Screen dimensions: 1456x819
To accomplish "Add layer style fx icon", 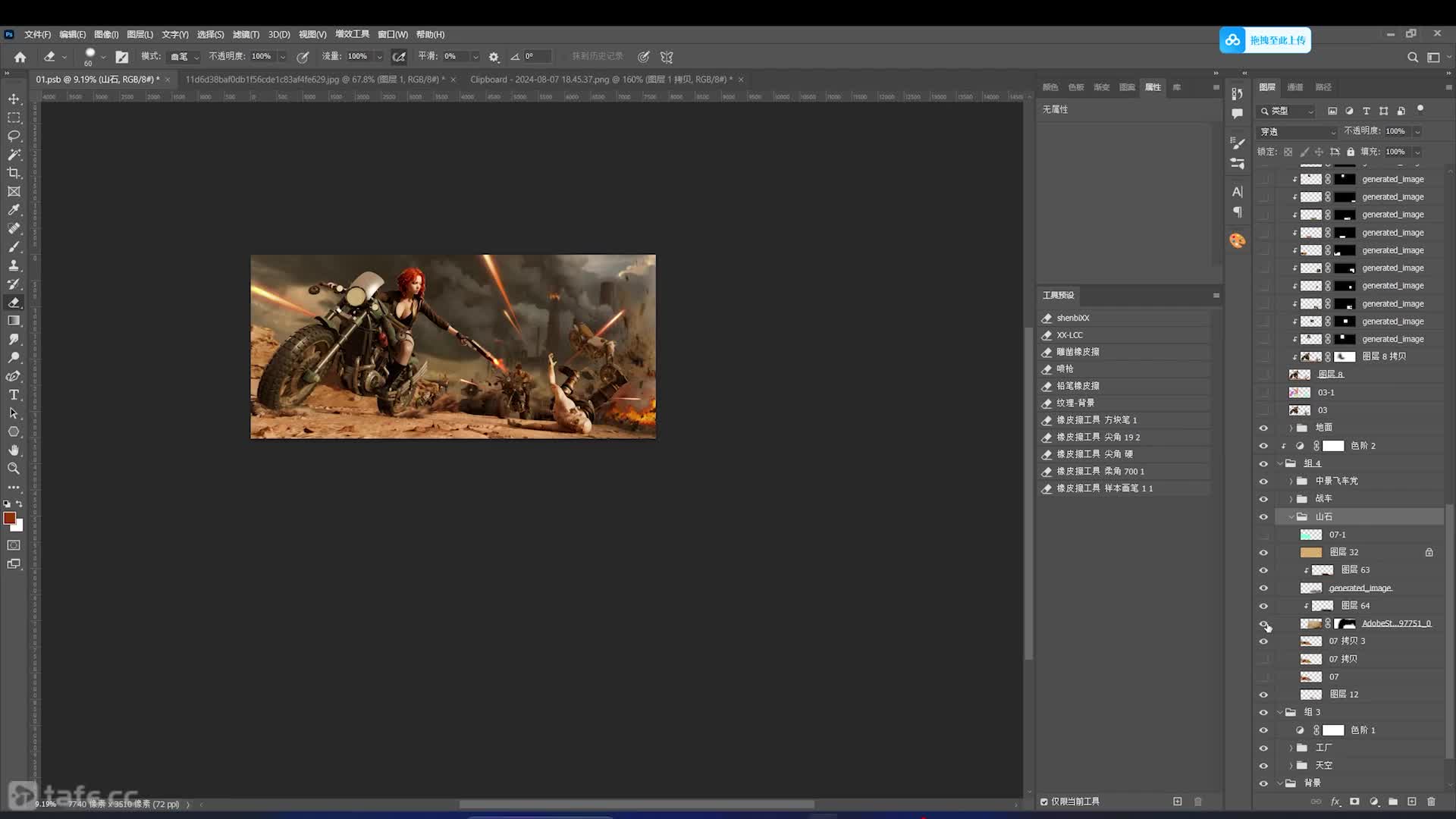I will pyautogui.click(x=1335, y=802).
